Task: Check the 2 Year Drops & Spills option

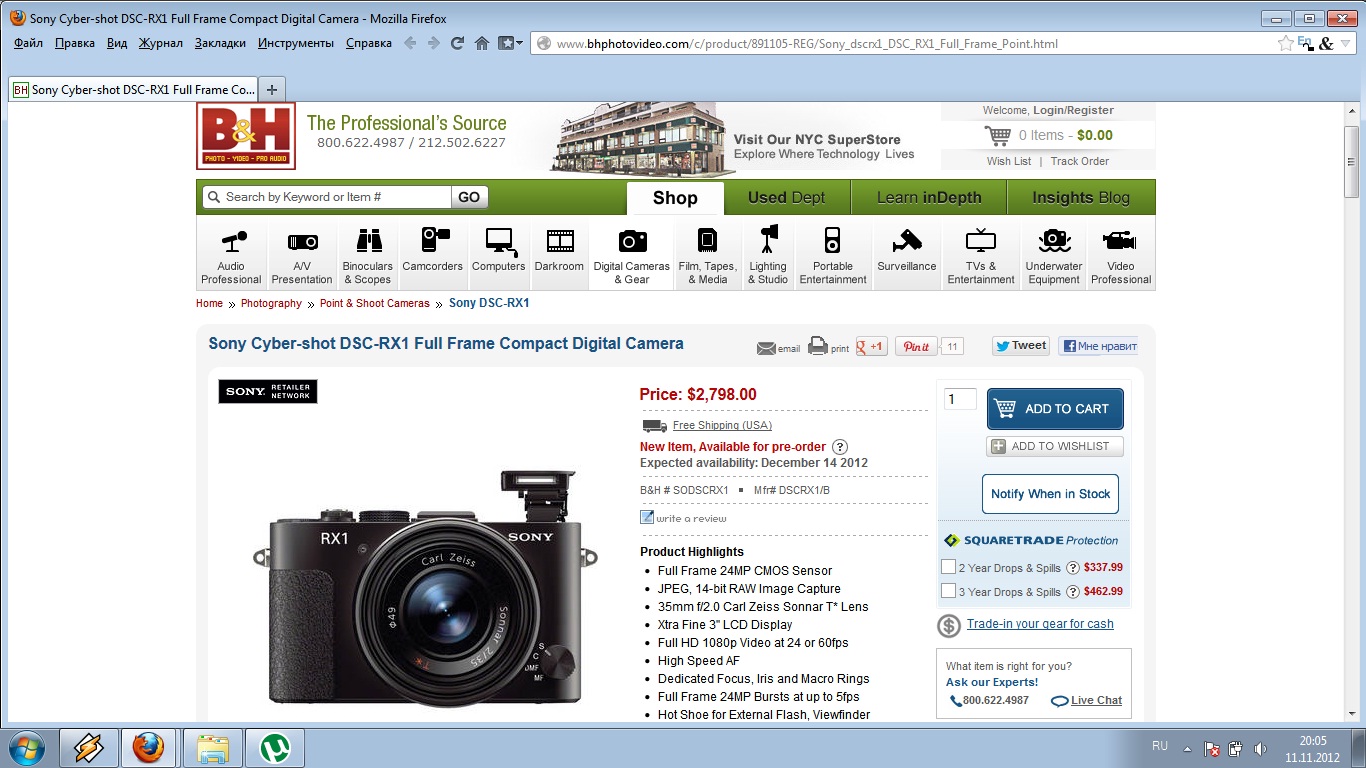Action: 949,567
